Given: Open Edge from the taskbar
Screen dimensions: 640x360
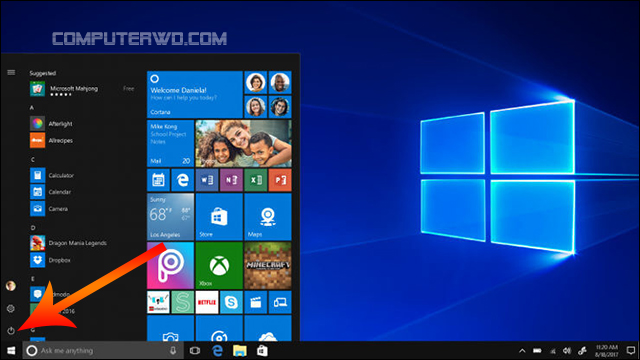Looking at the screenshot, I should (218, 351).
